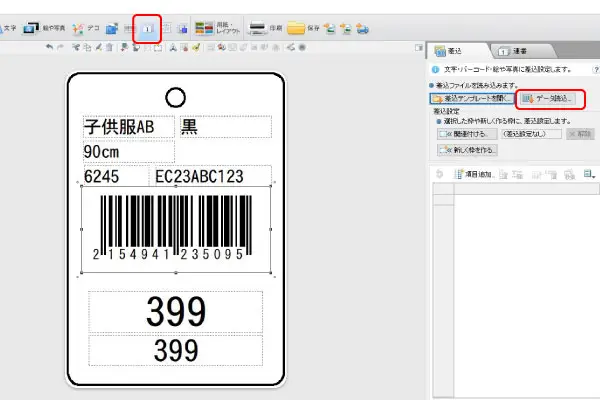Select the large 399 price frame
The width and height of the screenshot is (600, 400).
tap(176, 312)
